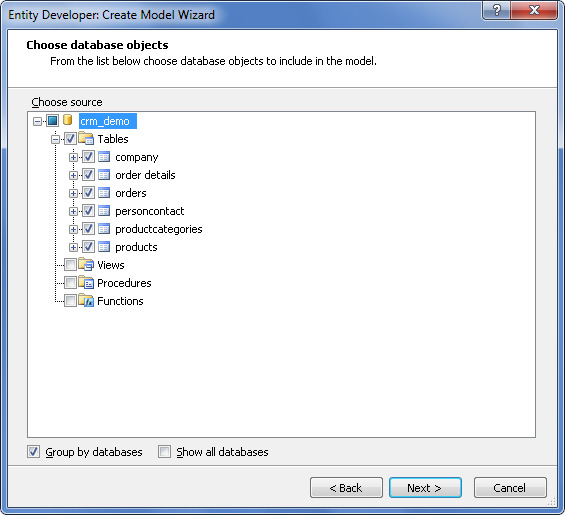The height and width of the screenshot is (515, 565).
Task: Expand the products table node
Action: pyautogui.click(x=73, y=247)
